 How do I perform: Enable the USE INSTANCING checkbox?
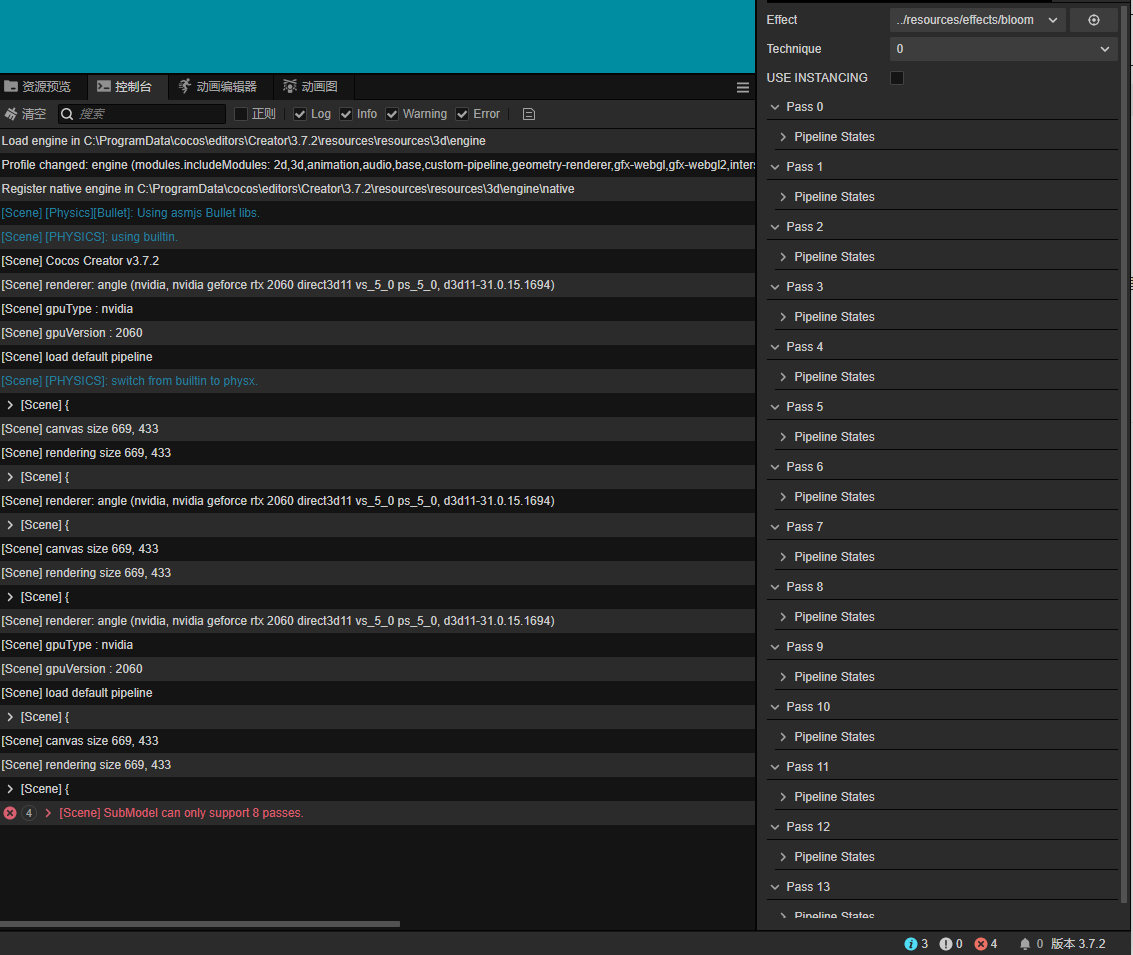897,78
